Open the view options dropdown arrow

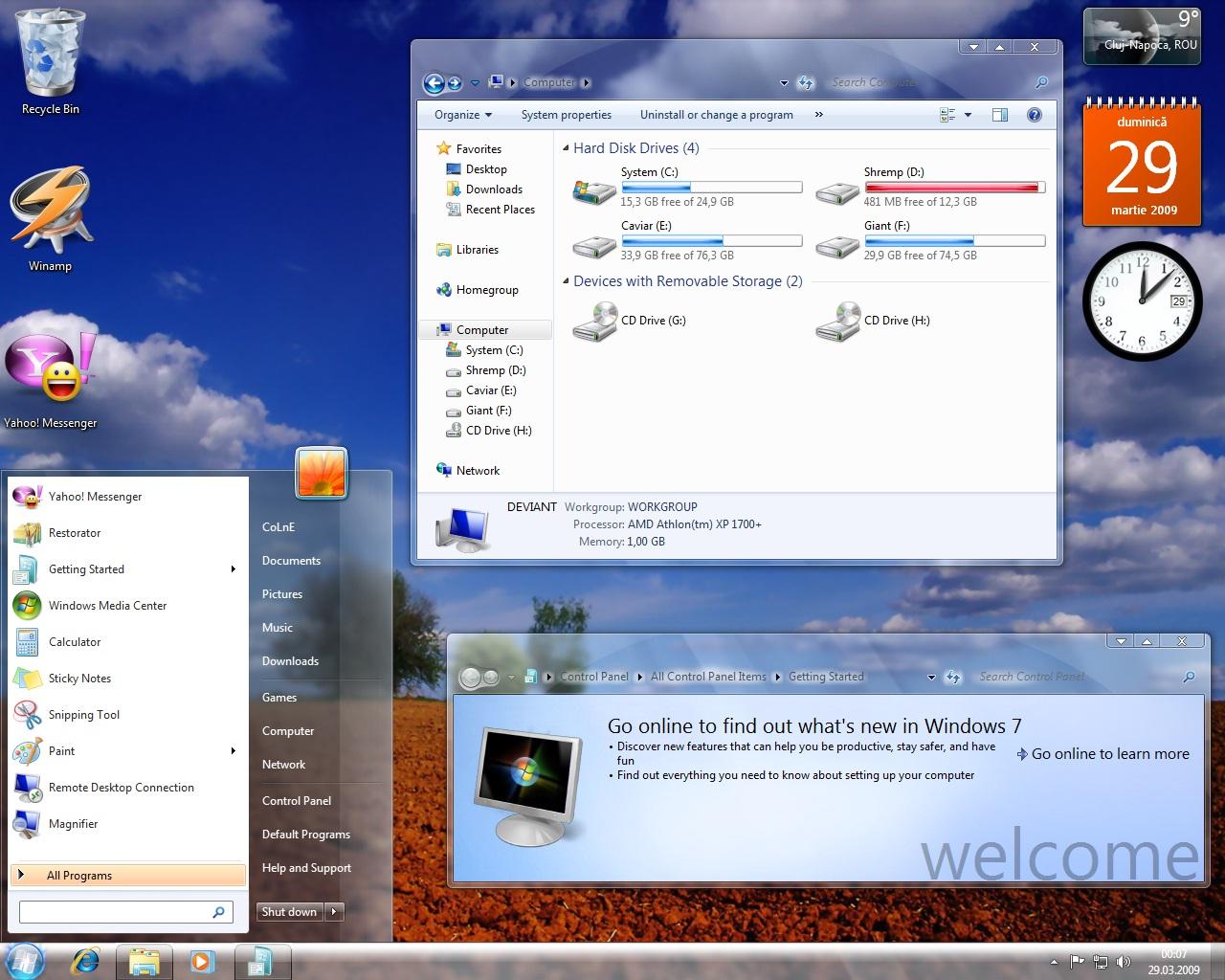pyautogui.click(x=968, y=115)
